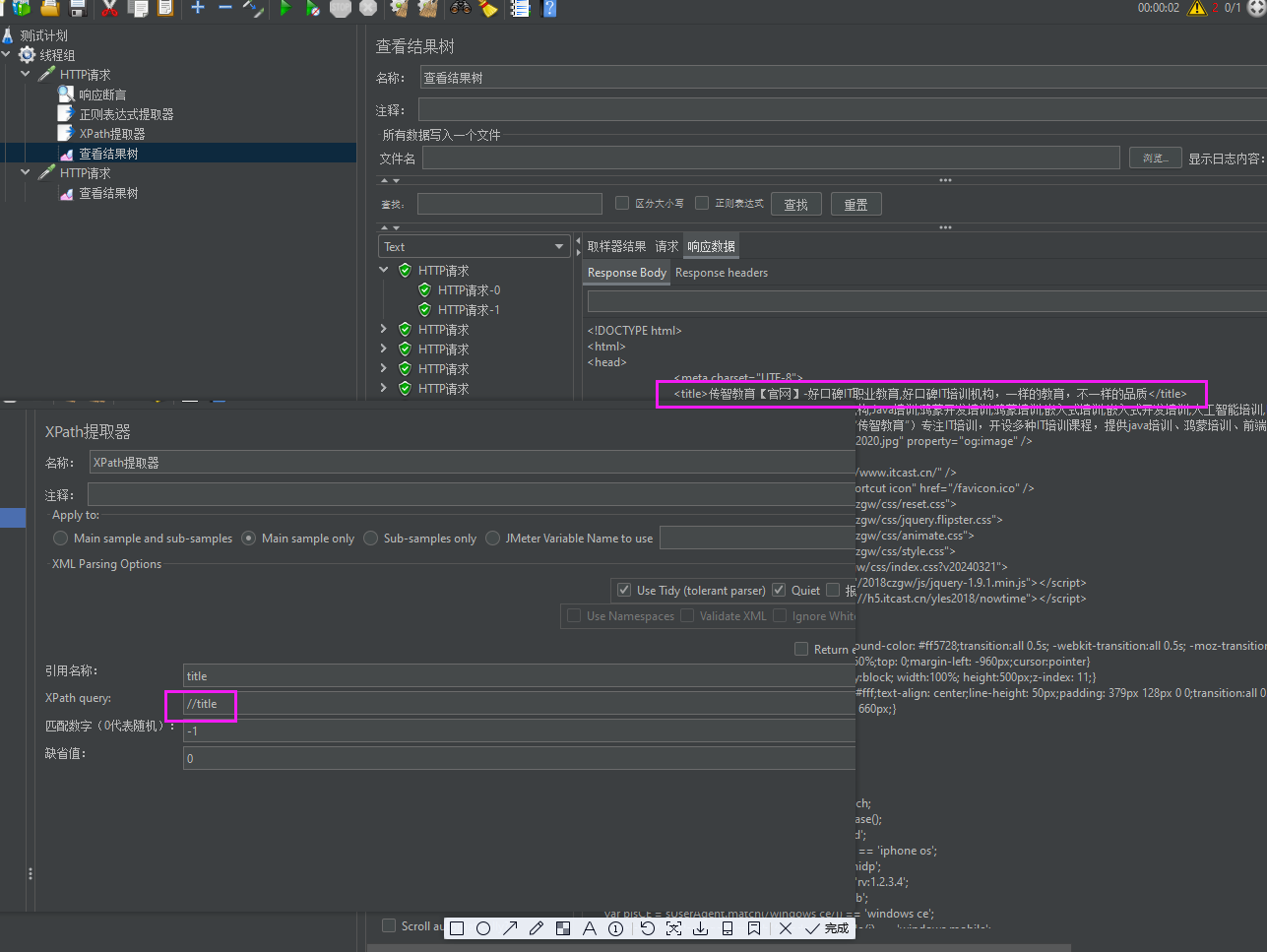Select XPath提取器 in the test plan tree

click(112, 133)
